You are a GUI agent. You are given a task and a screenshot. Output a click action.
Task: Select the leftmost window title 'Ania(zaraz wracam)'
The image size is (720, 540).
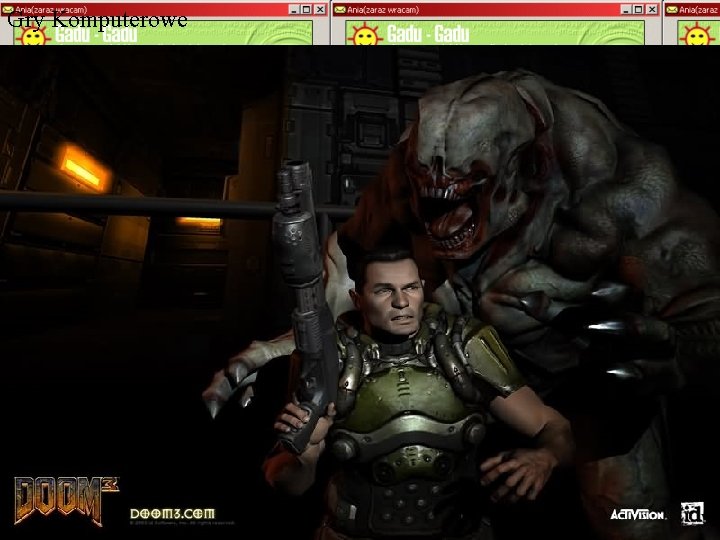click(x=51, y=10)
